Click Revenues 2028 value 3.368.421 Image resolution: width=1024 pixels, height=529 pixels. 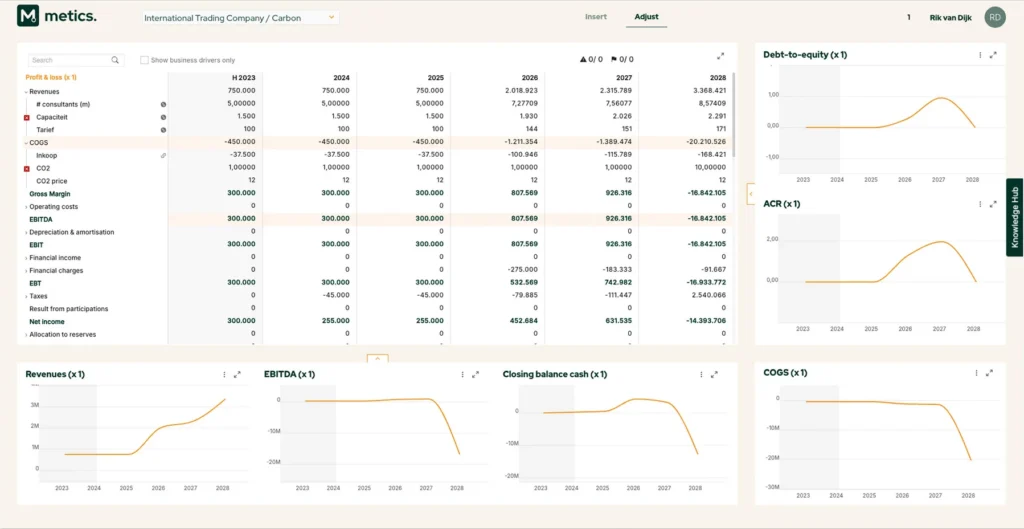[709, 91]
